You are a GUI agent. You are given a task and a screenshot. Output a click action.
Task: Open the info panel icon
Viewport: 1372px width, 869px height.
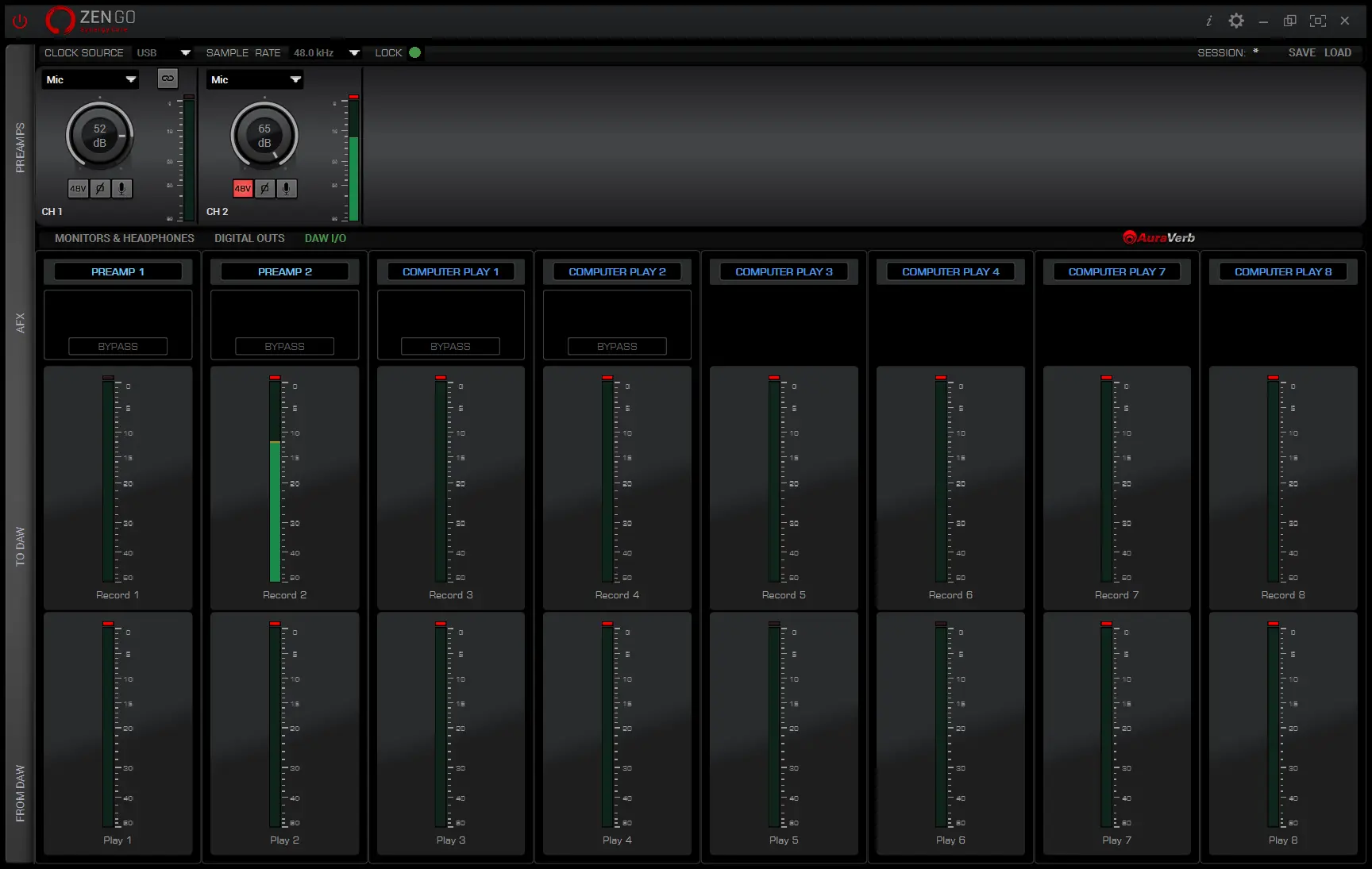click(x=1208, y=21)
